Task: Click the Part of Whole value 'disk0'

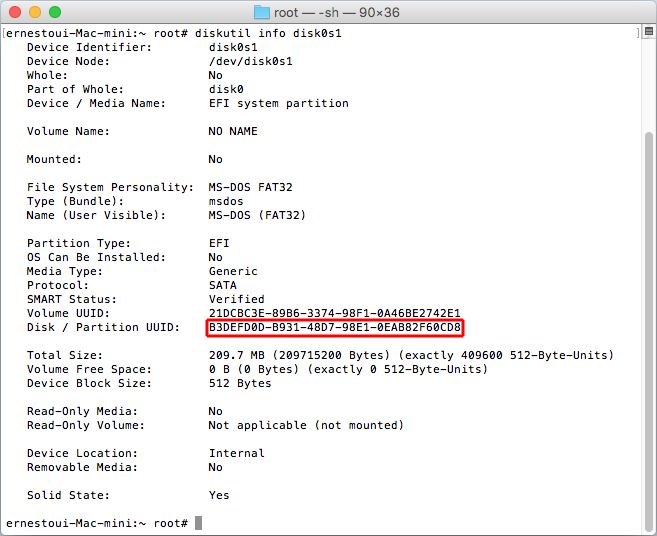Action: 226,89
